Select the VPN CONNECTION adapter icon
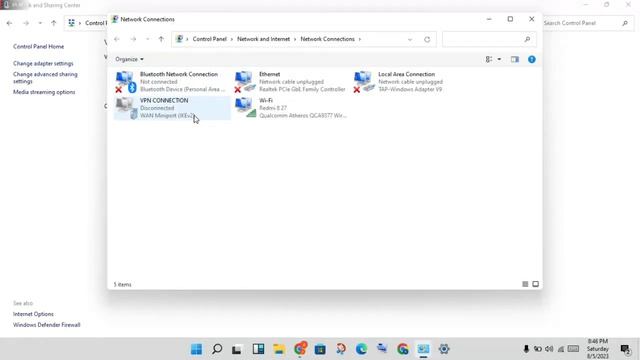Screen dimensions: 640x360 [126, 108]
